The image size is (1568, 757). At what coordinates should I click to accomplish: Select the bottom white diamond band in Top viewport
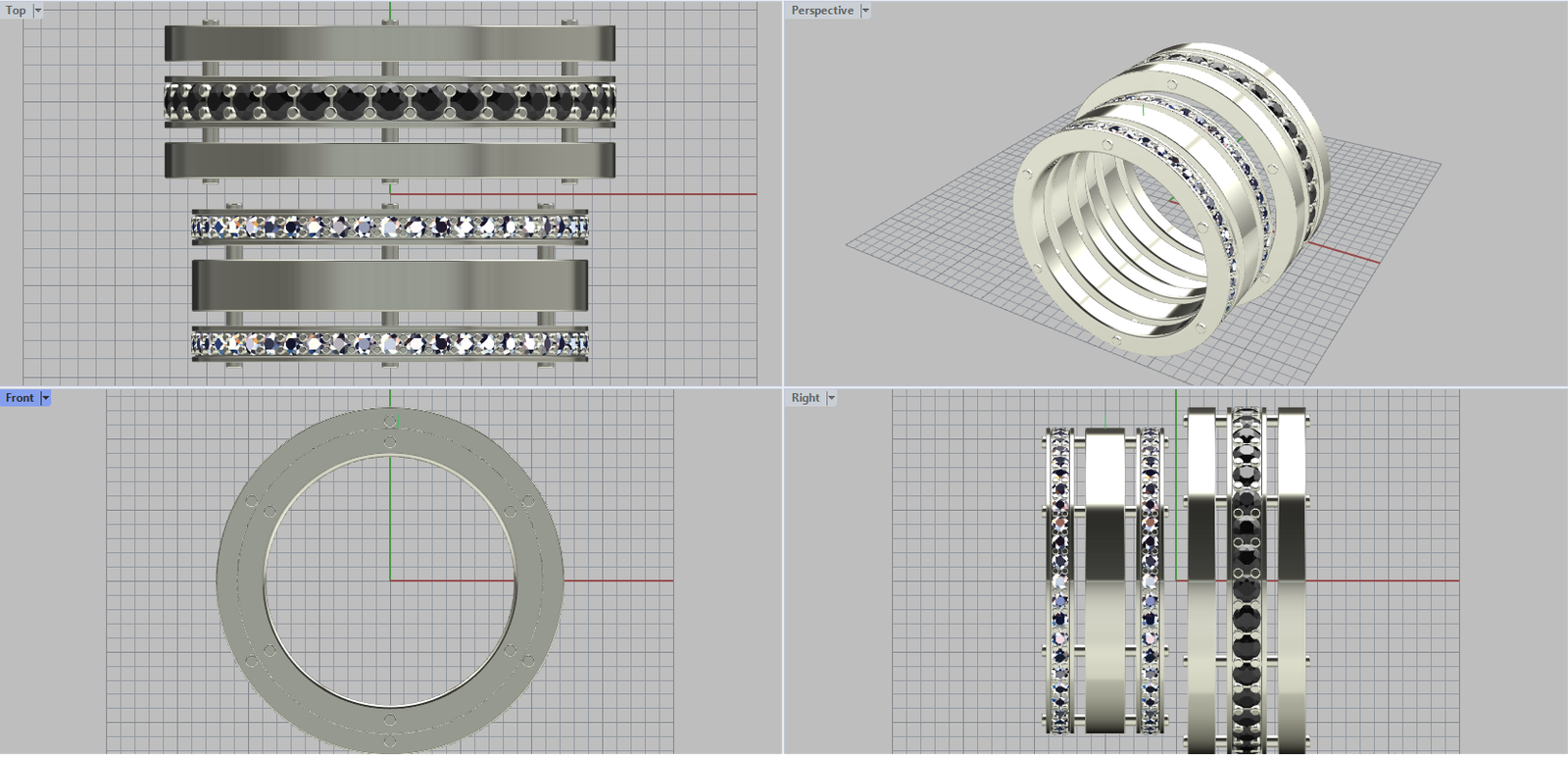[389, 343]
